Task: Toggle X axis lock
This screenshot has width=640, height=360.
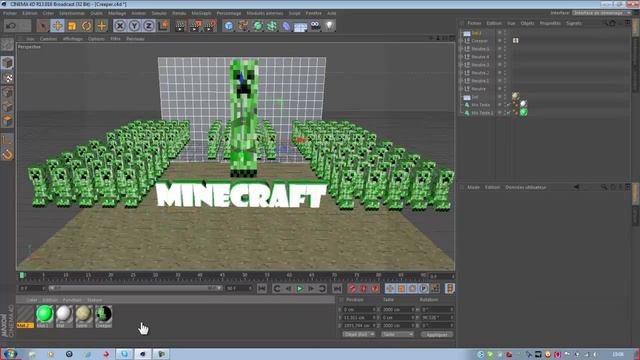Action: coord(120,26)
